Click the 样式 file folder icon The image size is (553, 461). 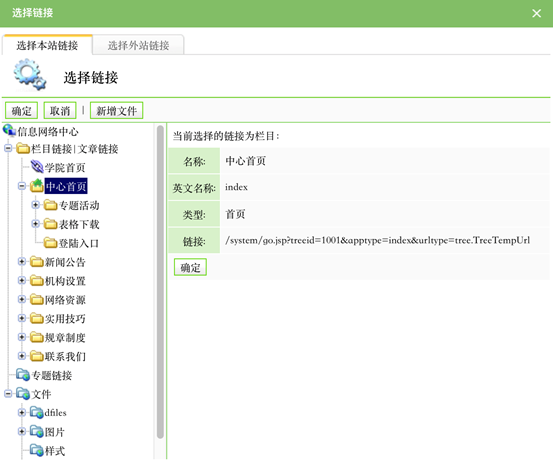37,450
